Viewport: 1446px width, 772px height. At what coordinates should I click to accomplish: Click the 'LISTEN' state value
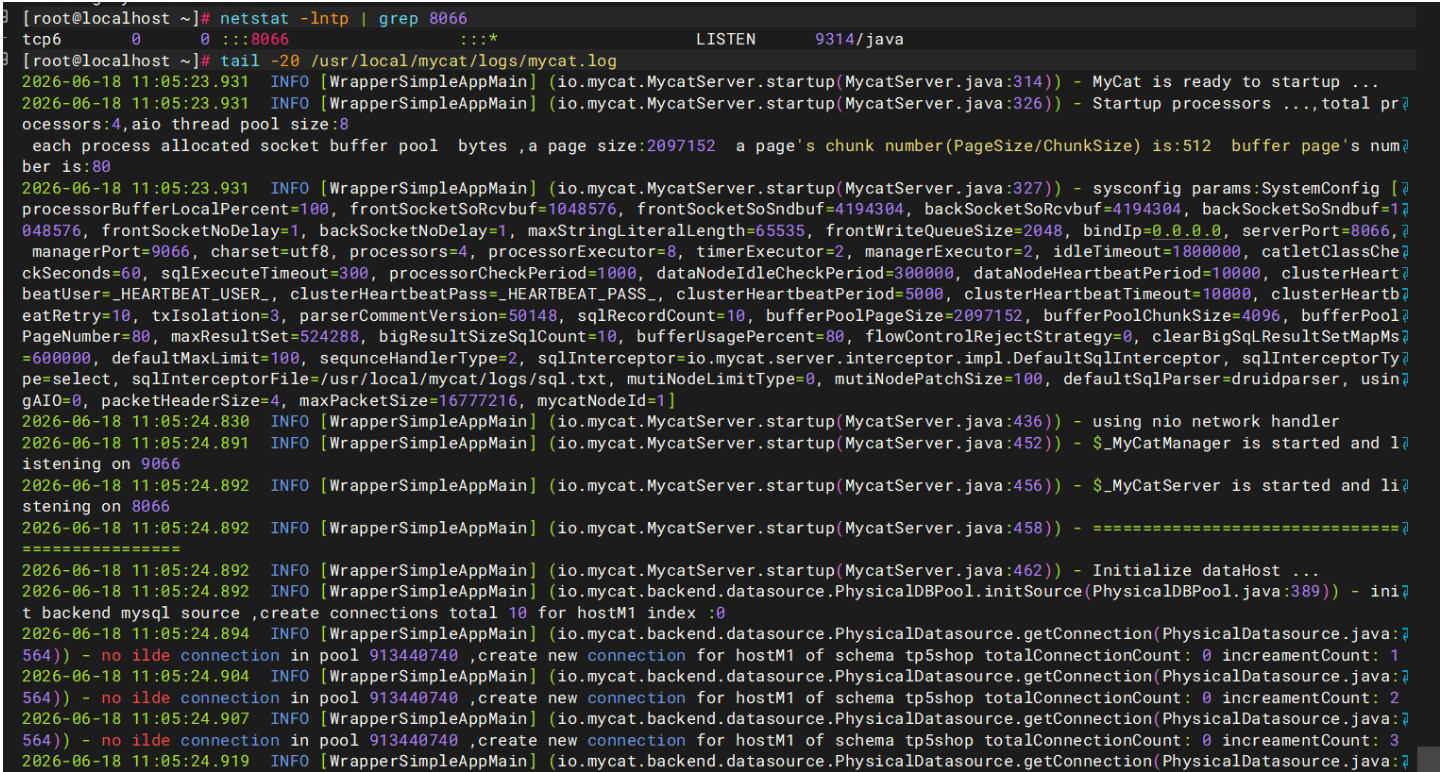pyautogui.click(x=726, y=39)
